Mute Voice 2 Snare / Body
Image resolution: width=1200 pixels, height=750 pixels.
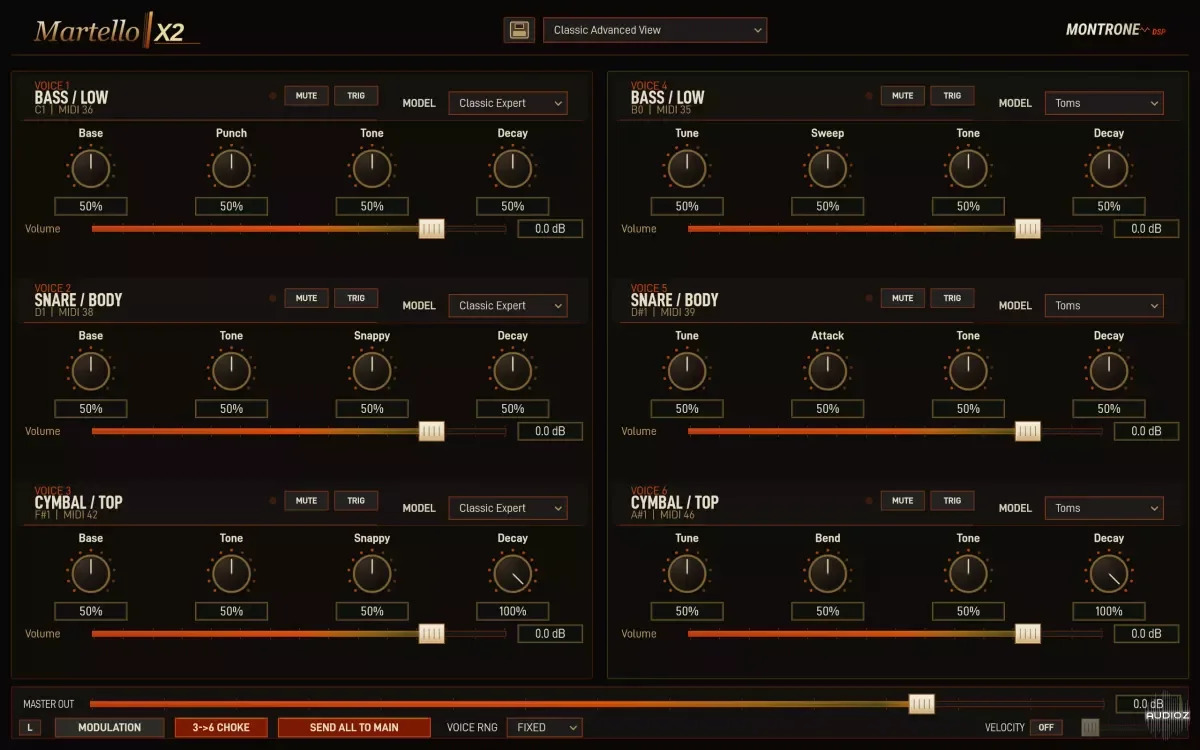[x=306, y=298]
